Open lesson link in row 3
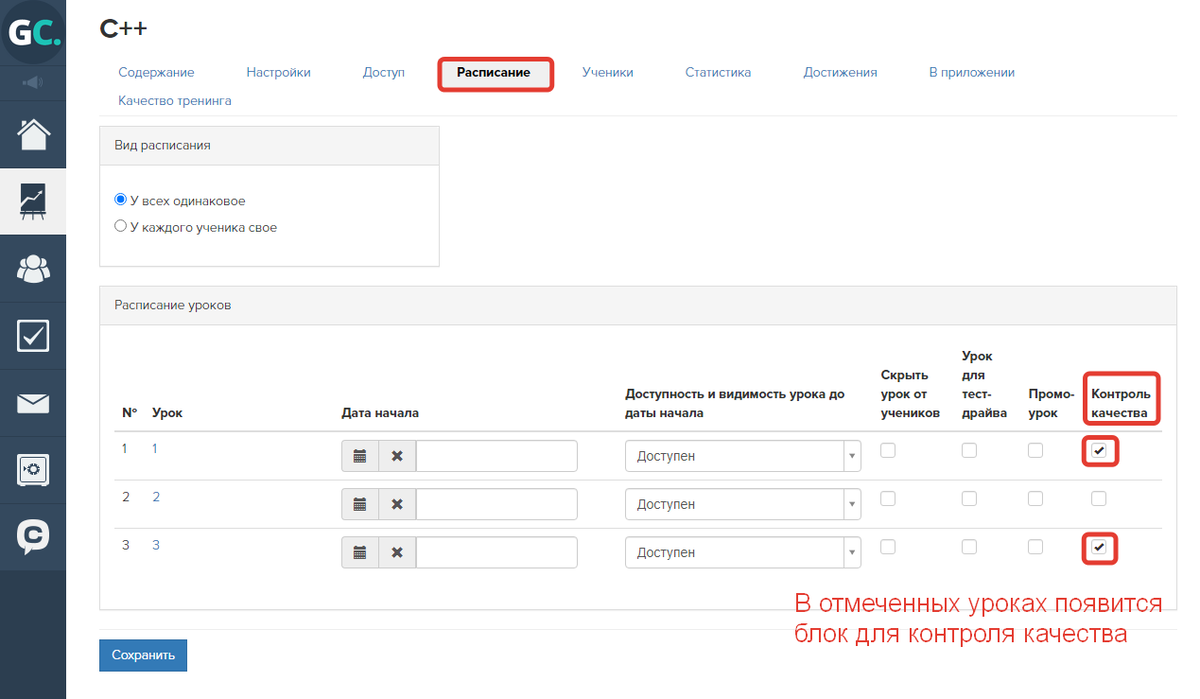The image size is (1200, 699). [156, 545]
